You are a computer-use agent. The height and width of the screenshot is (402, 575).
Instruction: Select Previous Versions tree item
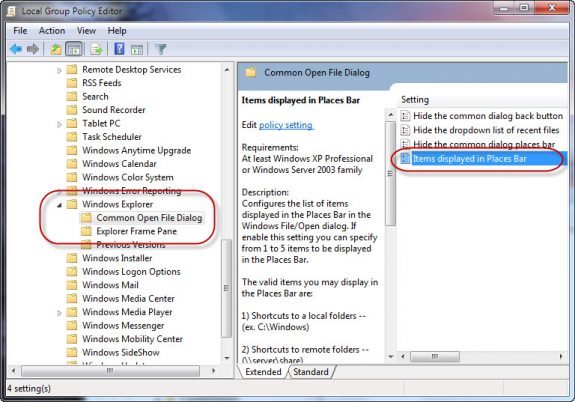pyautogui.click(x=131, y=245)
